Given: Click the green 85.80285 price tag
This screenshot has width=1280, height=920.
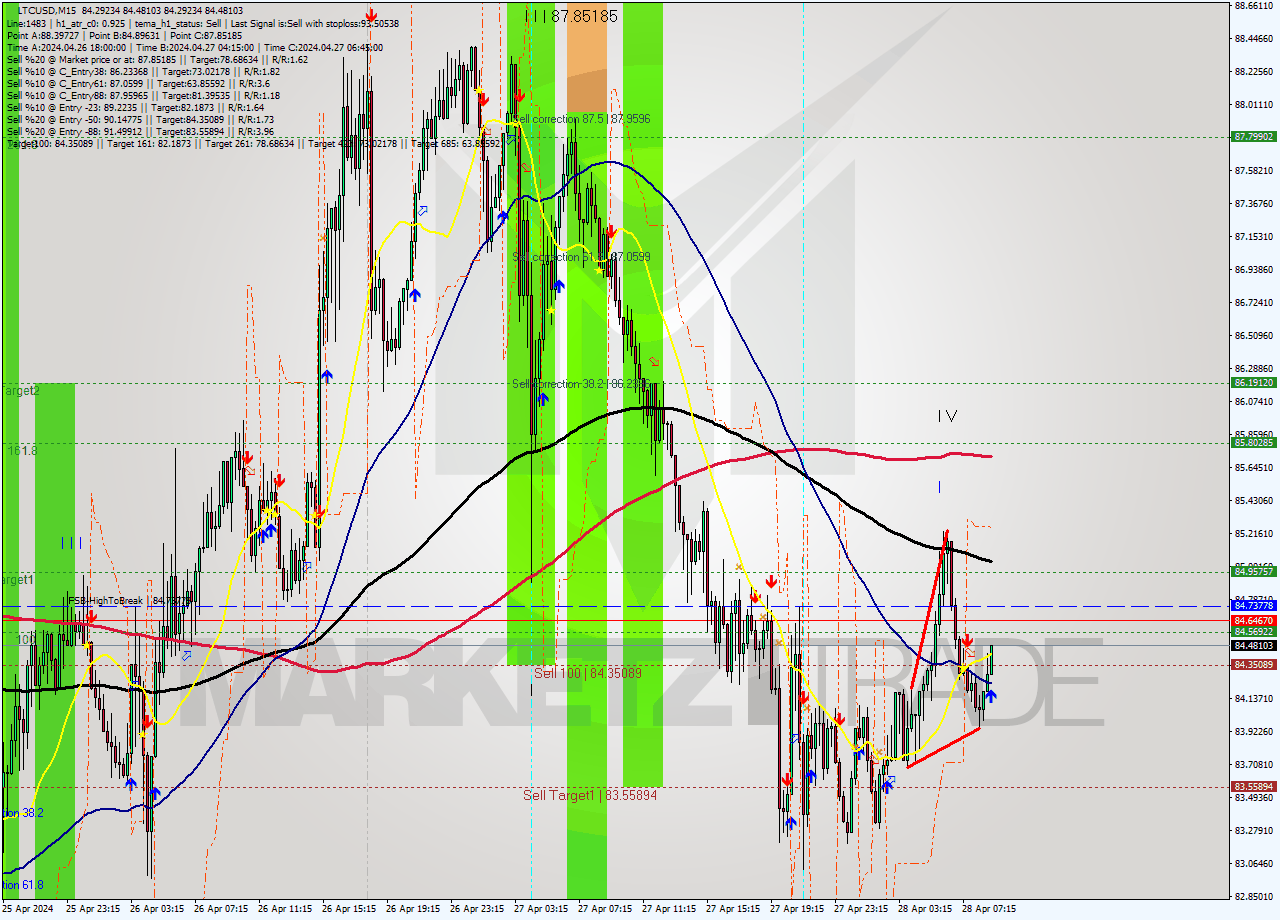Looking at the screenshot, I should coord(1254,442).
